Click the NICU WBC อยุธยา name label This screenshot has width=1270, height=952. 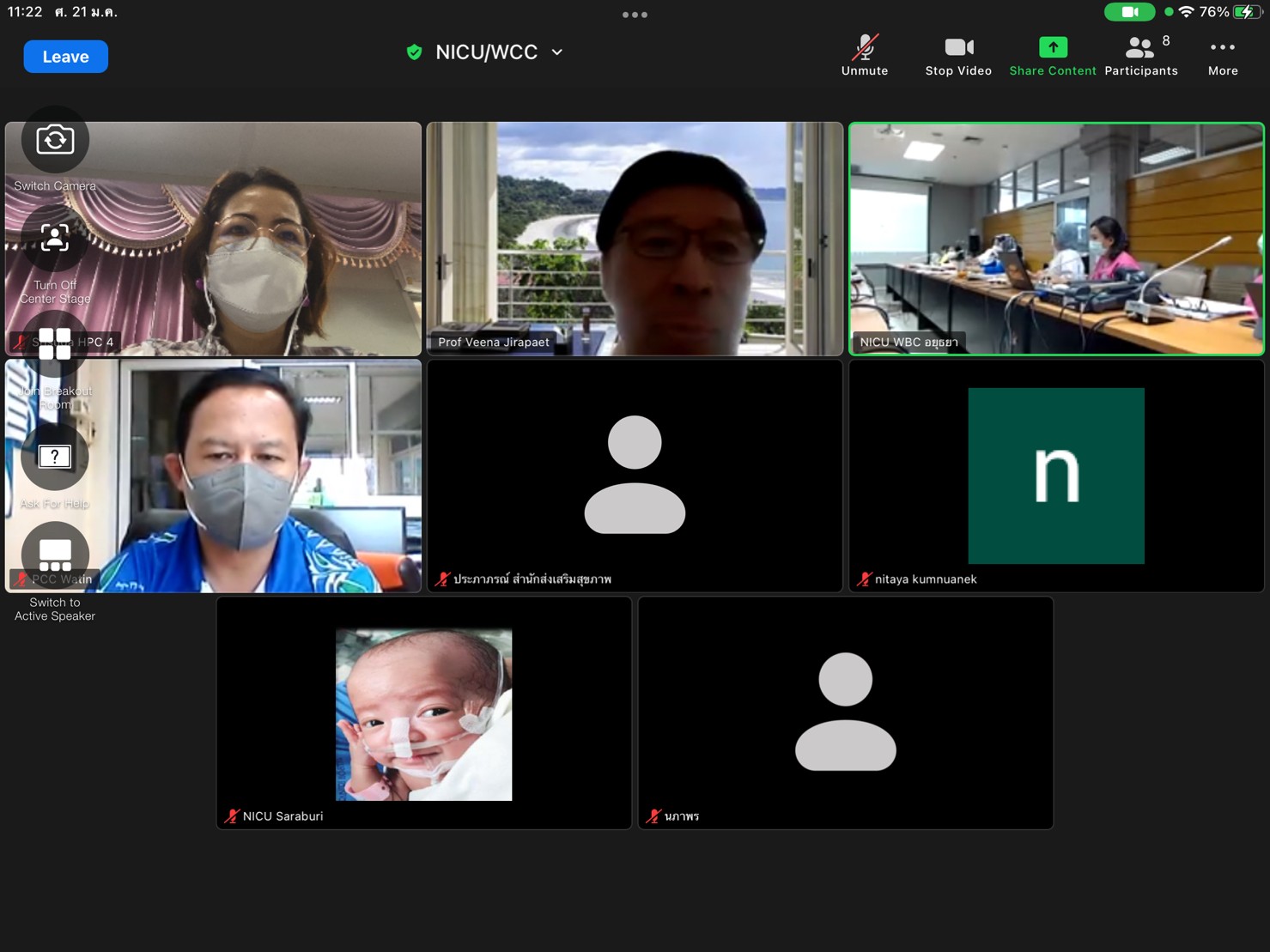pos(909,343)
